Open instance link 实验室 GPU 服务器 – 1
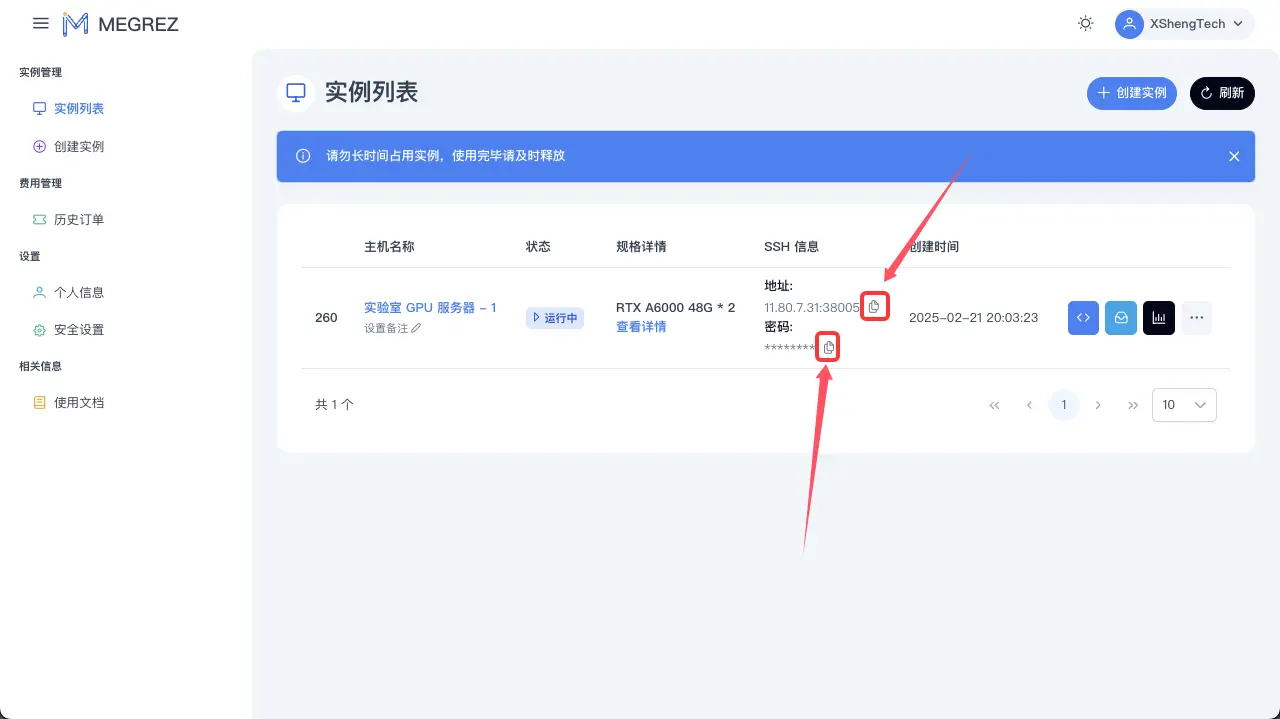Image resolution: width=1280 pixels, height=719 pixels. click(x=431, y=307)
